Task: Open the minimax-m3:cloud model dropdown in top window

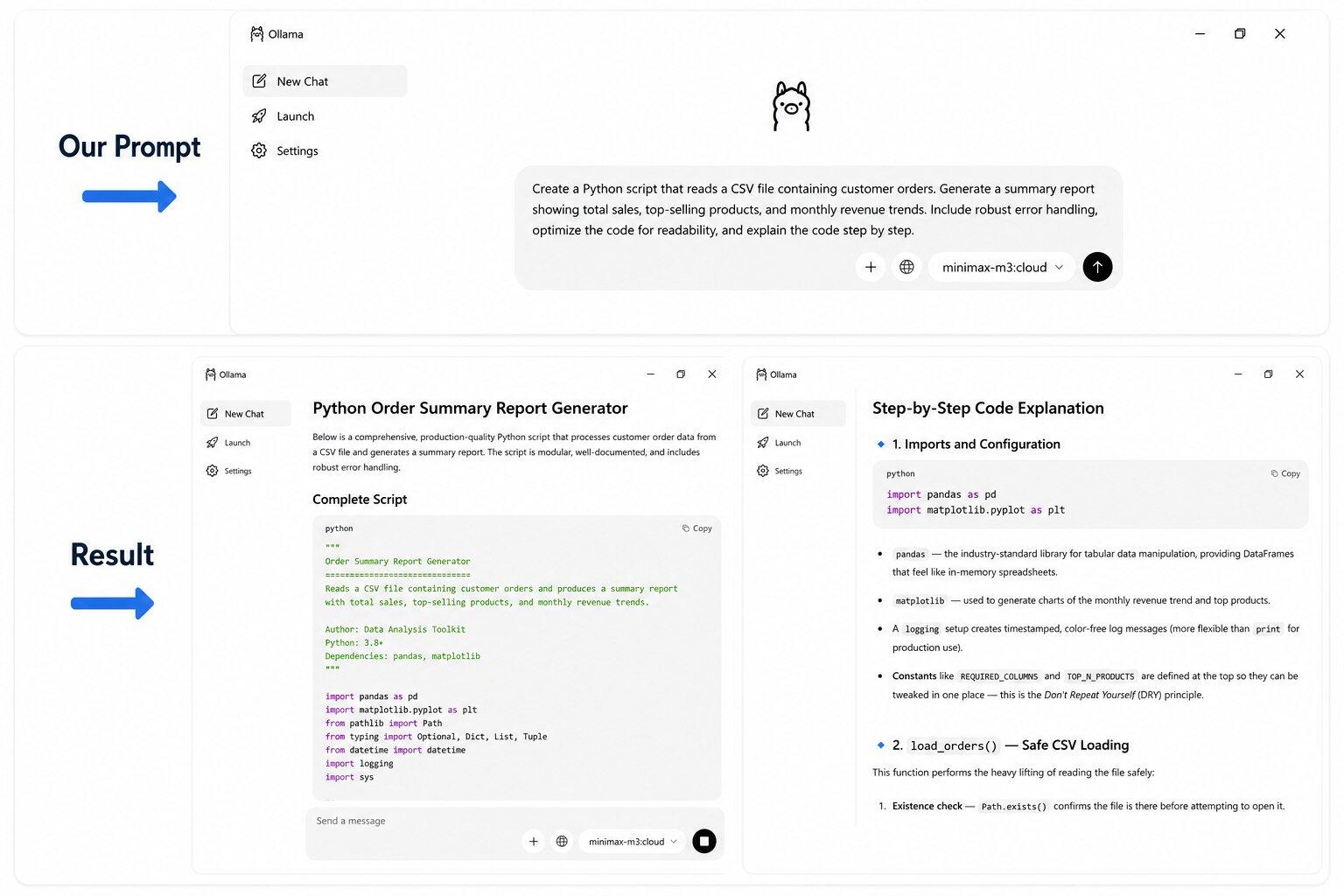Action: [x=1003, y=267]
